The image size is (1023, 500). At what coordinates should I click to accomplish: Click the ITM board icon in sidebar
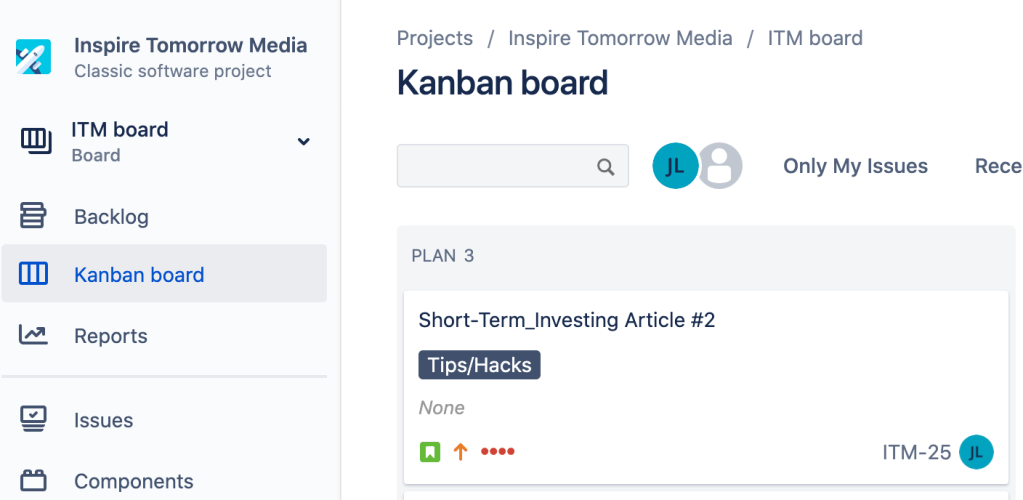coord(36,141)
